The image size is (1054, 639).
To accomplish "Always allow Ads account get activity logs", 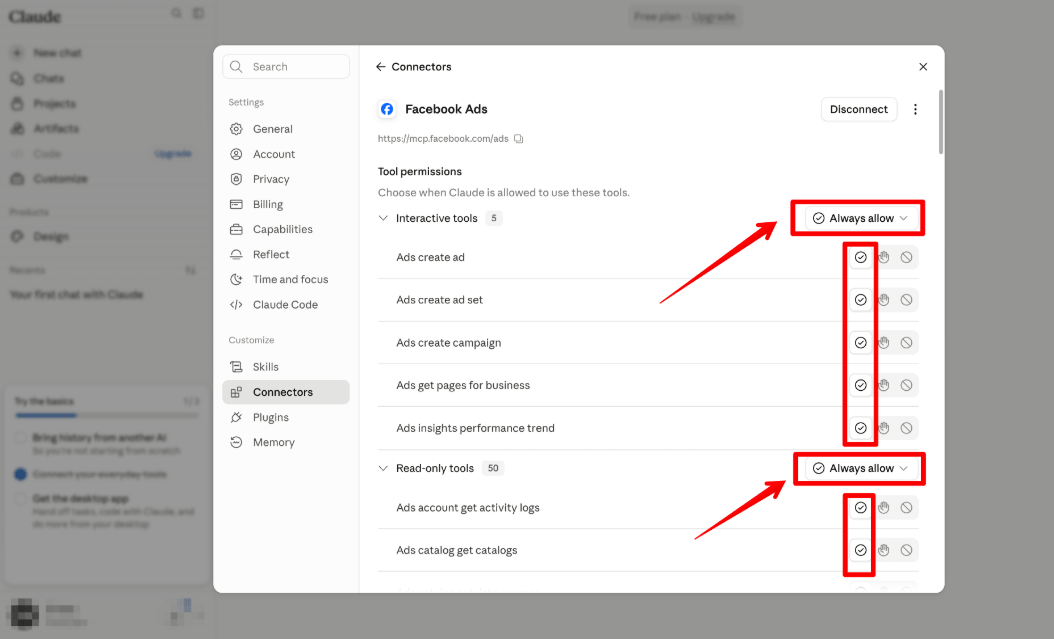I will point(860,508).
